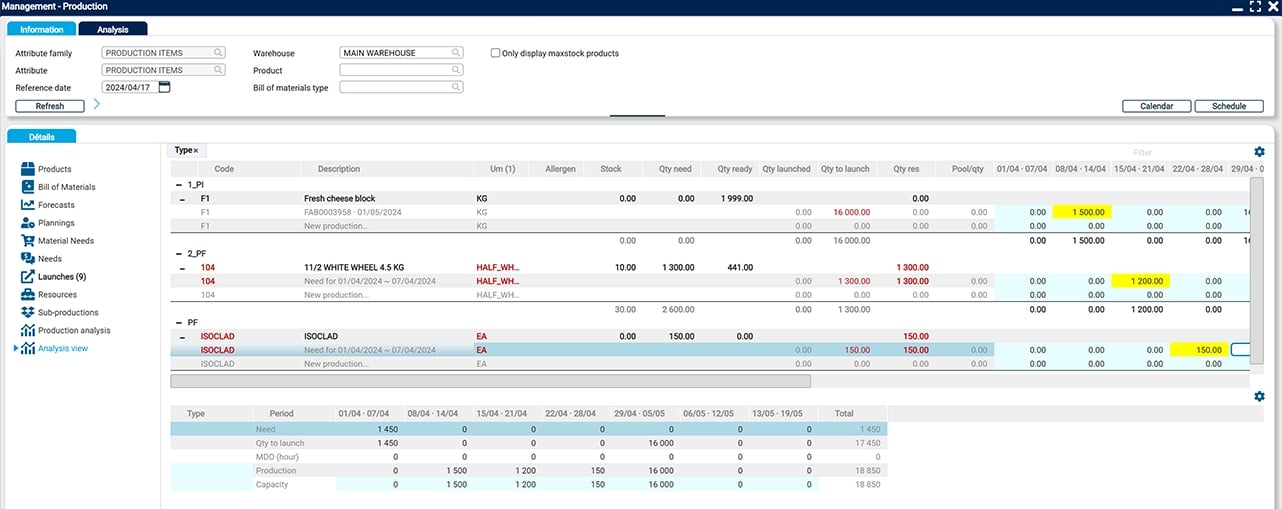Open the Sub-productions icon
1282x509 pixels.
[x=28, y=313]
